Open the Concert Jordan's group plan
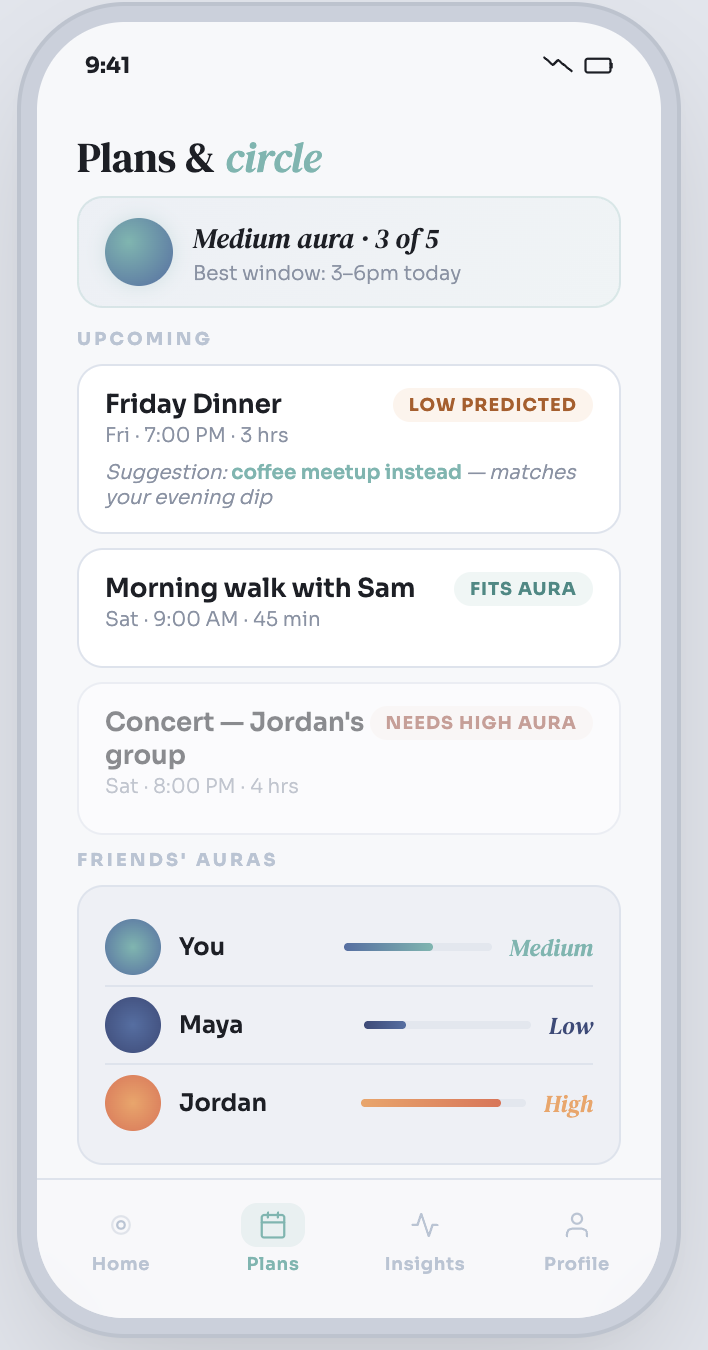Image resolution: width=708 pixels, height=1350 pixels. (349, 758)
